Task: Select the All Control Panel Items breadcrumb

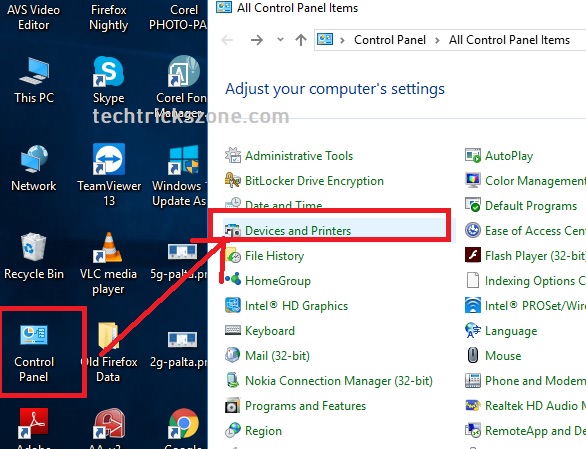Action: tap(509, 40)
